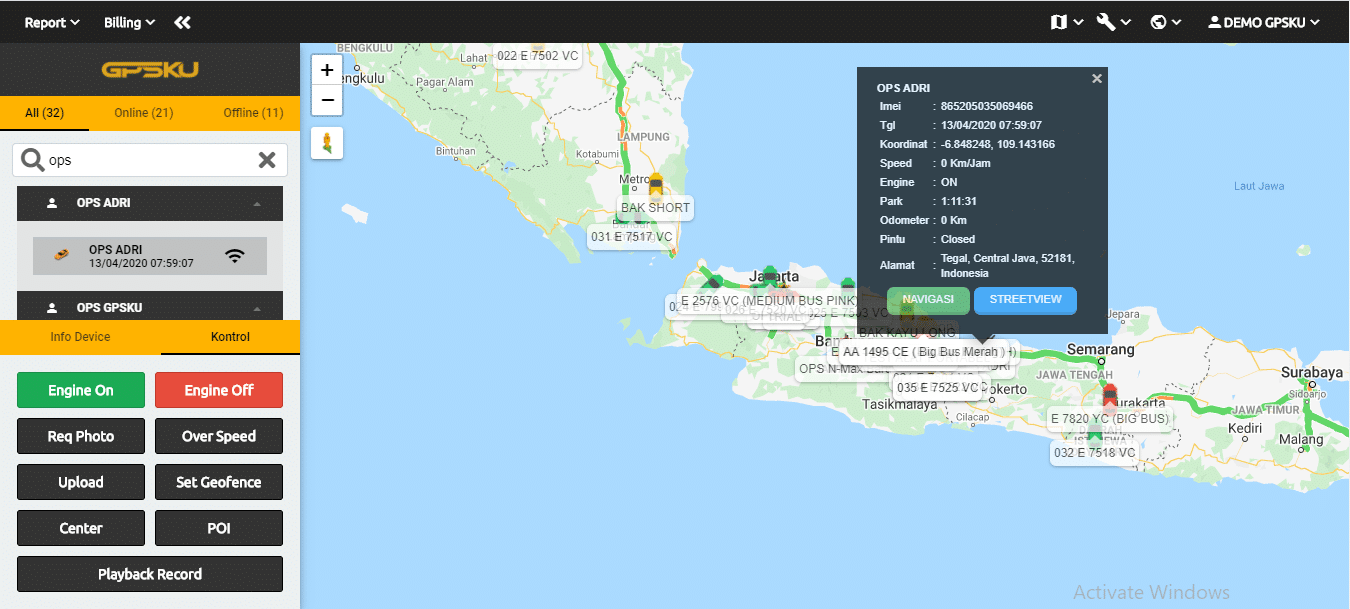Screen dimensions: 1350x609
Task: Click the OPS ADRI signal strength icon
Action: [x=235, y=256]
